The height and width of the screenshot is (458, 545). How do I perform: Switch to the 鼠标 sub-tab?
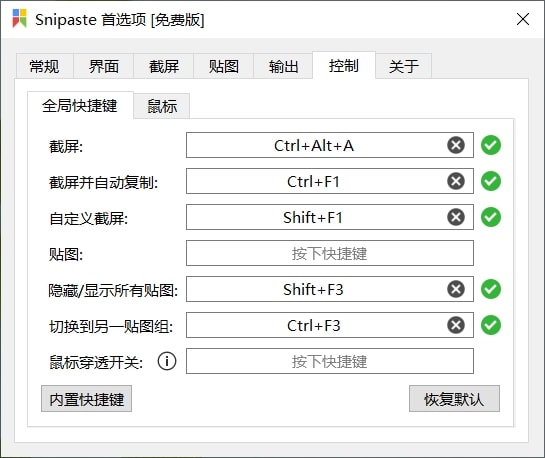(x=162, y=106)
